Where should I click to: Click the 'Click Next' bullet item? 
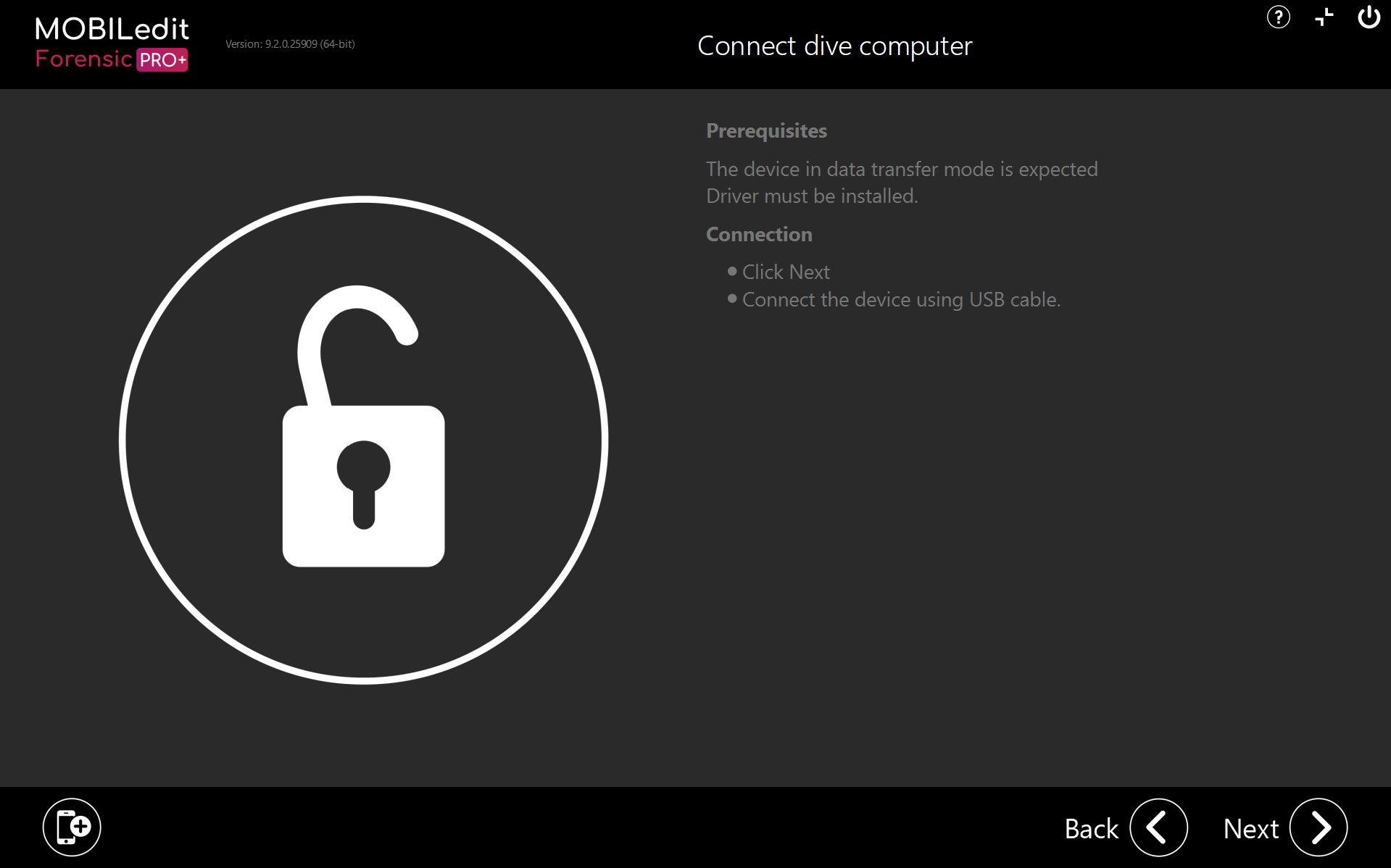click(786, 272)
